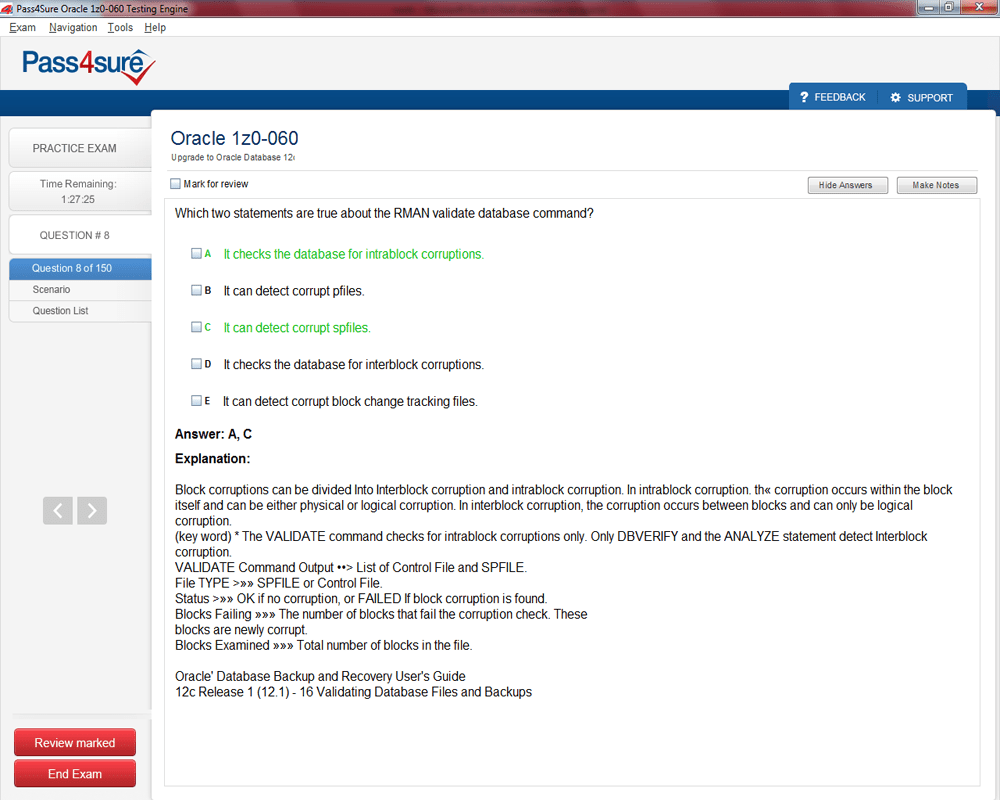This screenshot has width=1000, height=800.
Task: Click the question mark icon on FEEDBACK
Action: click(x=803, y=96)
